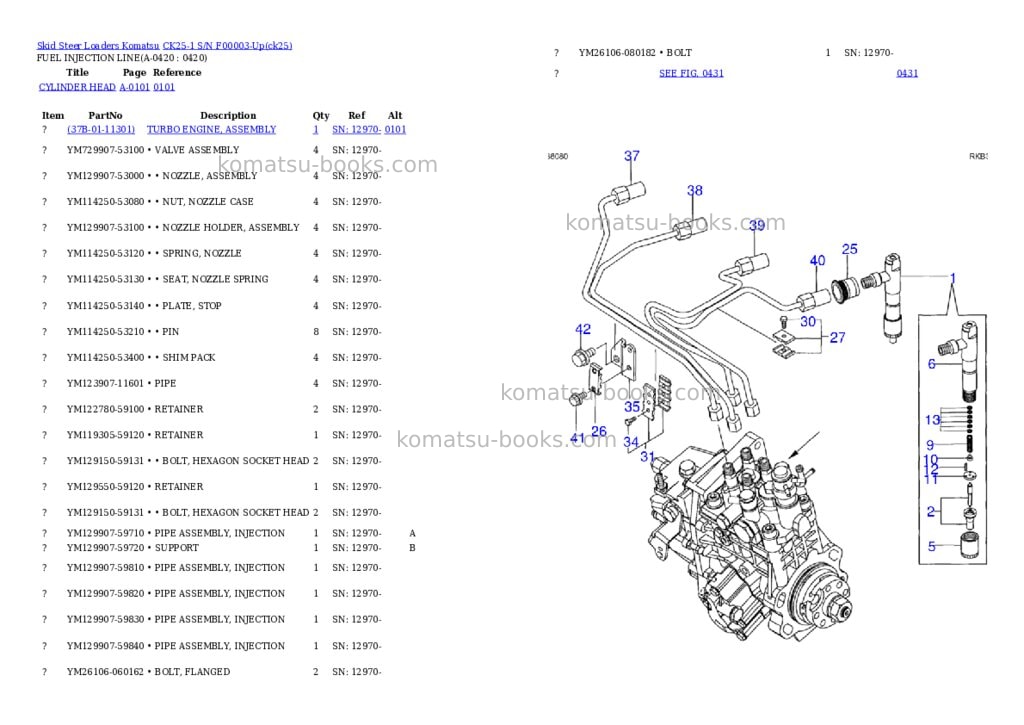Click the Description column header
This screenshot has width=1024, height=725.
coord(228,116)
